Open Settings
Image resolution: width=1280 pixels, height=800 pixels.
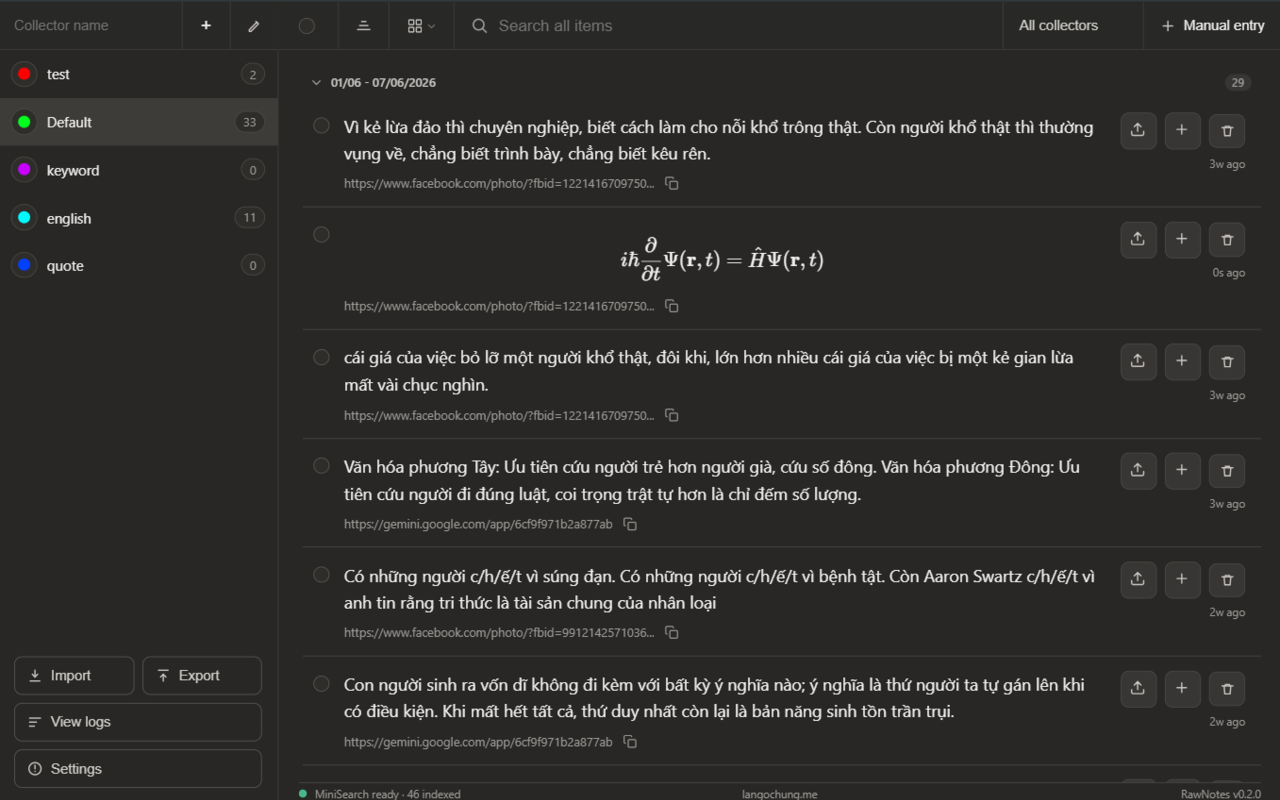point(138,769)
